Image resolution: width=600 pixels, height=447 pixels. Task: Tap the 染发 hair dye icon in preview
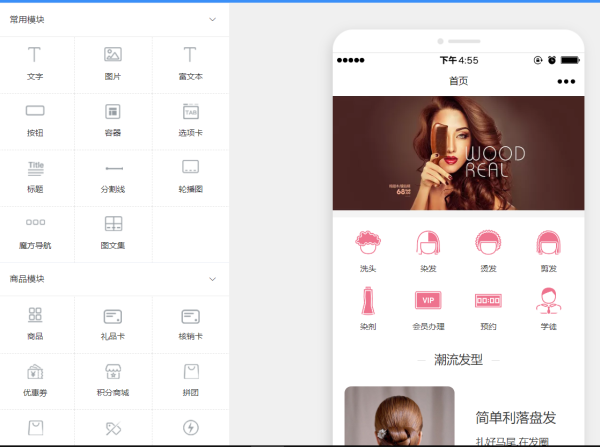coord(428,242)
